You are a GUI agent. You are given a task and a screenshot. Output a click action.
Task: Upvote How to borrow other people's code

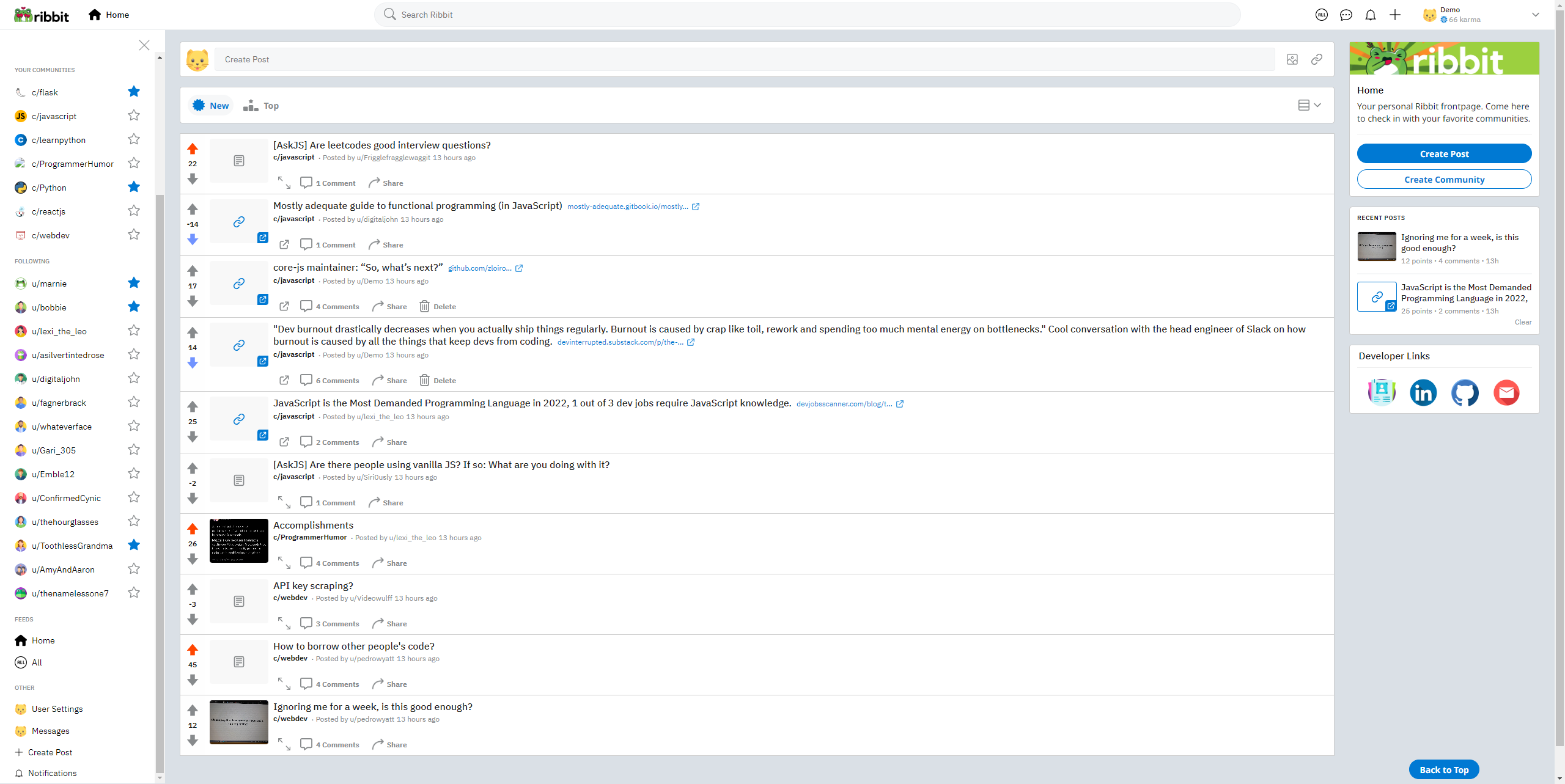(193, 650)
